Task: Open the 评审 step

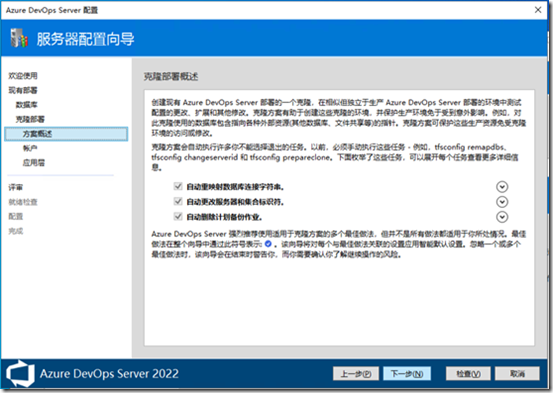Action: (16, 187)
